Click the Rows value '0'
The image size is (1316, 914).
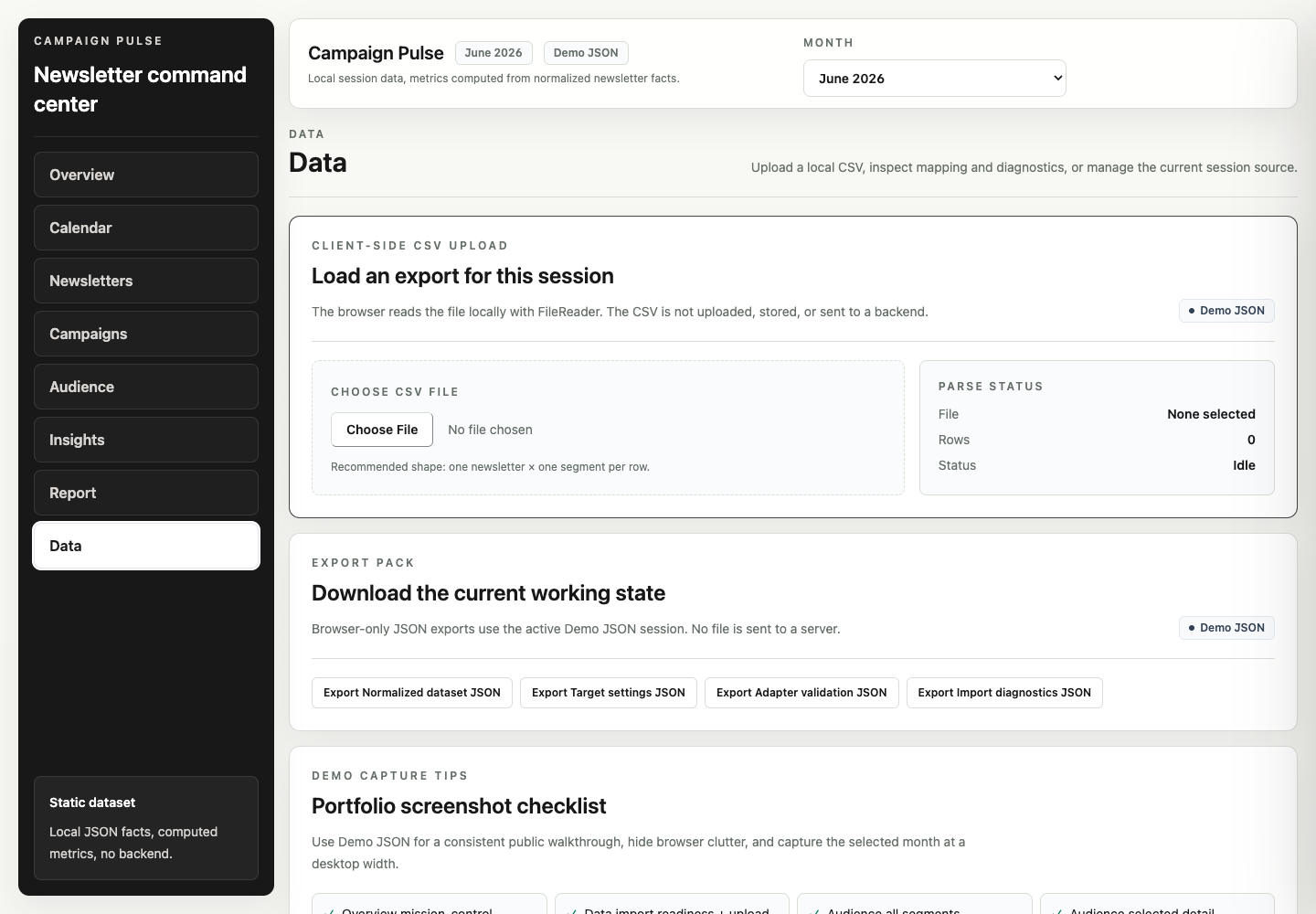pyautogui.click(x=1251, y=440)
